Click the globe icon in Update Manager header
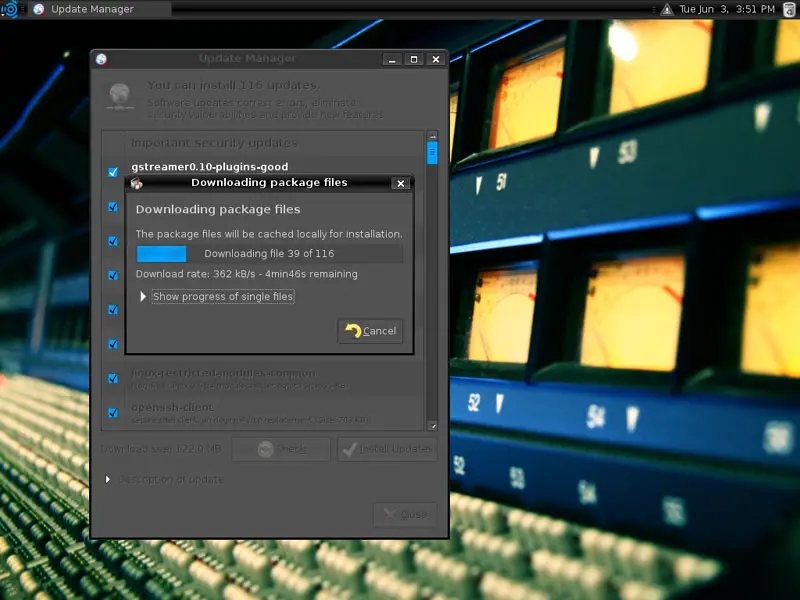 pos(120,96)
